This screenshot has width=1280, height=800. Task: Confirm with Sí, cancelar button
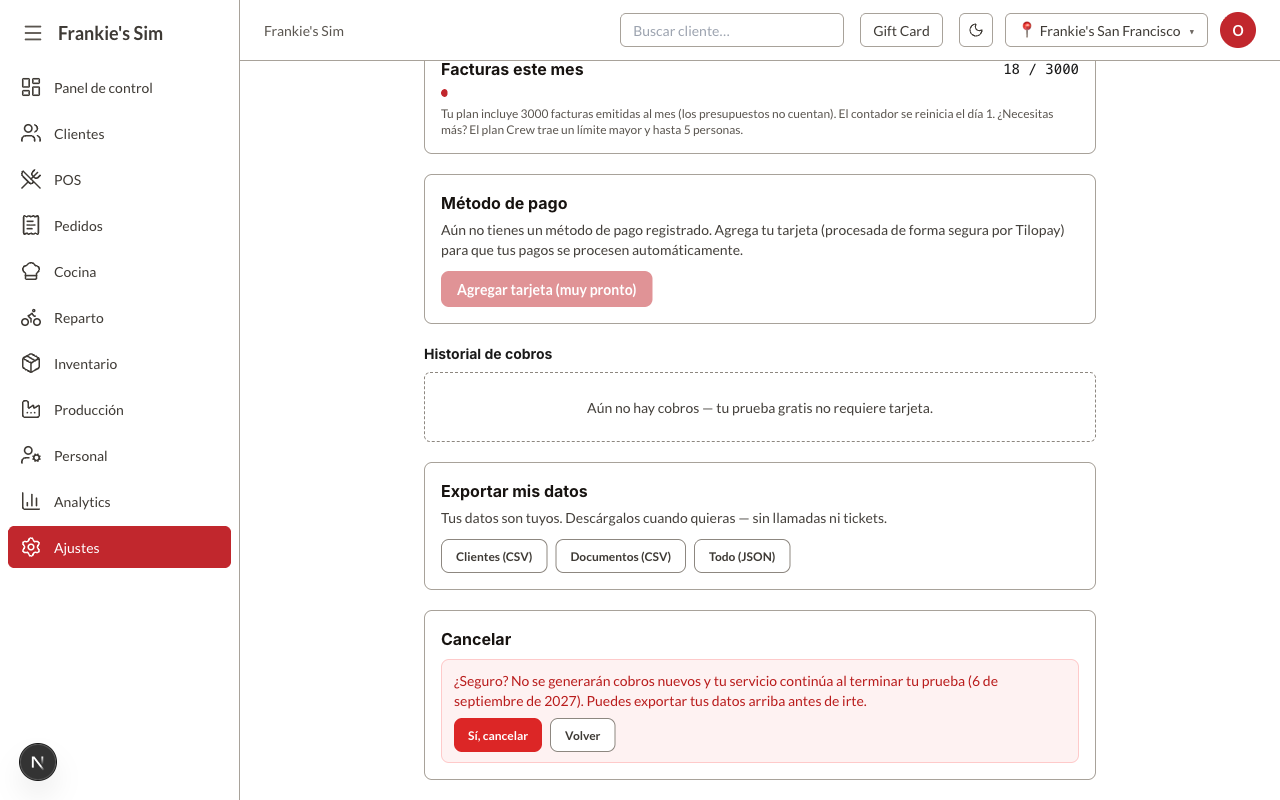point(498,735)
